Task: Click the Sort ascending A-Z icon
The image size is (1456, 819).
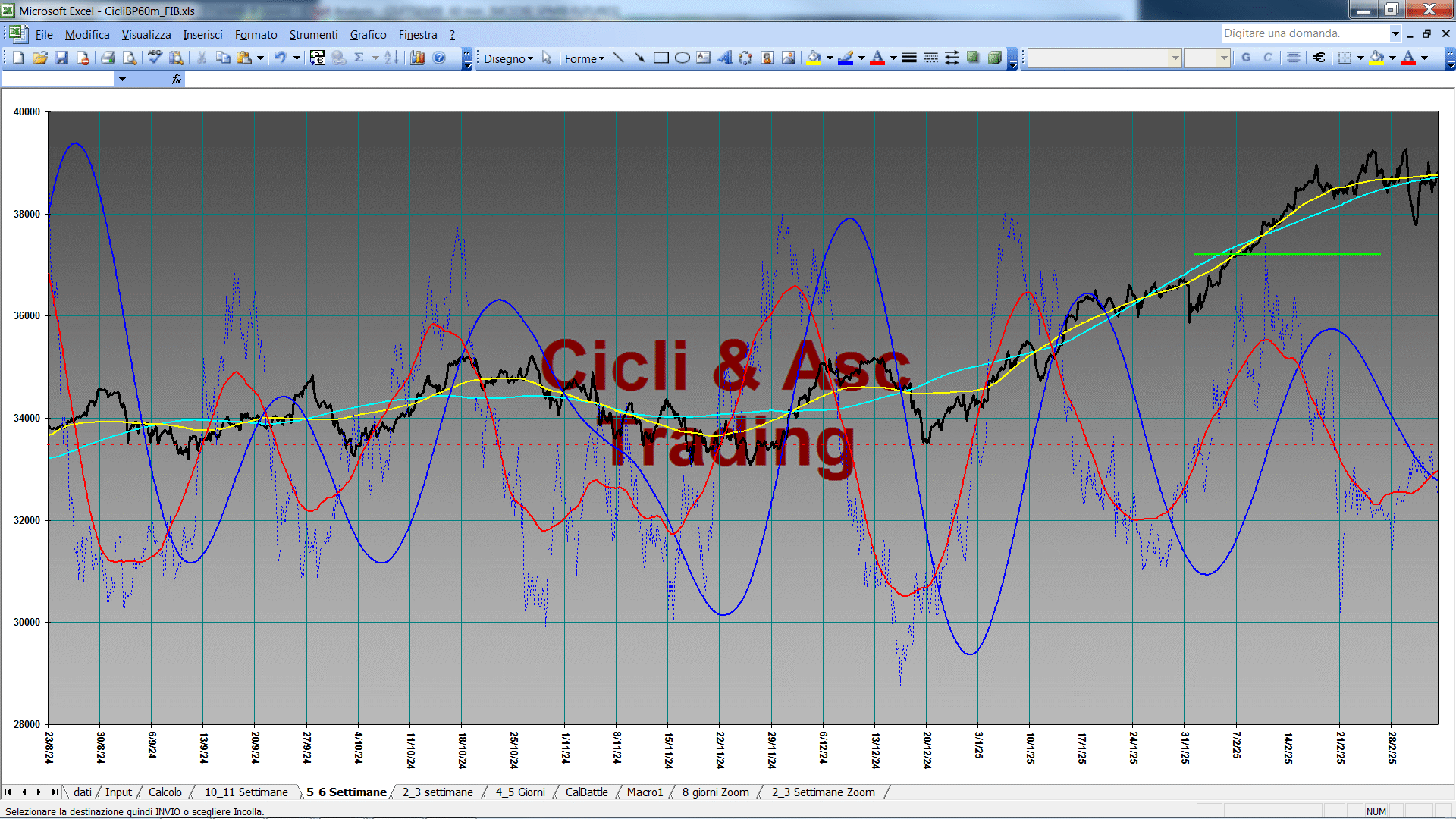Action: click(x=391, y=58)
